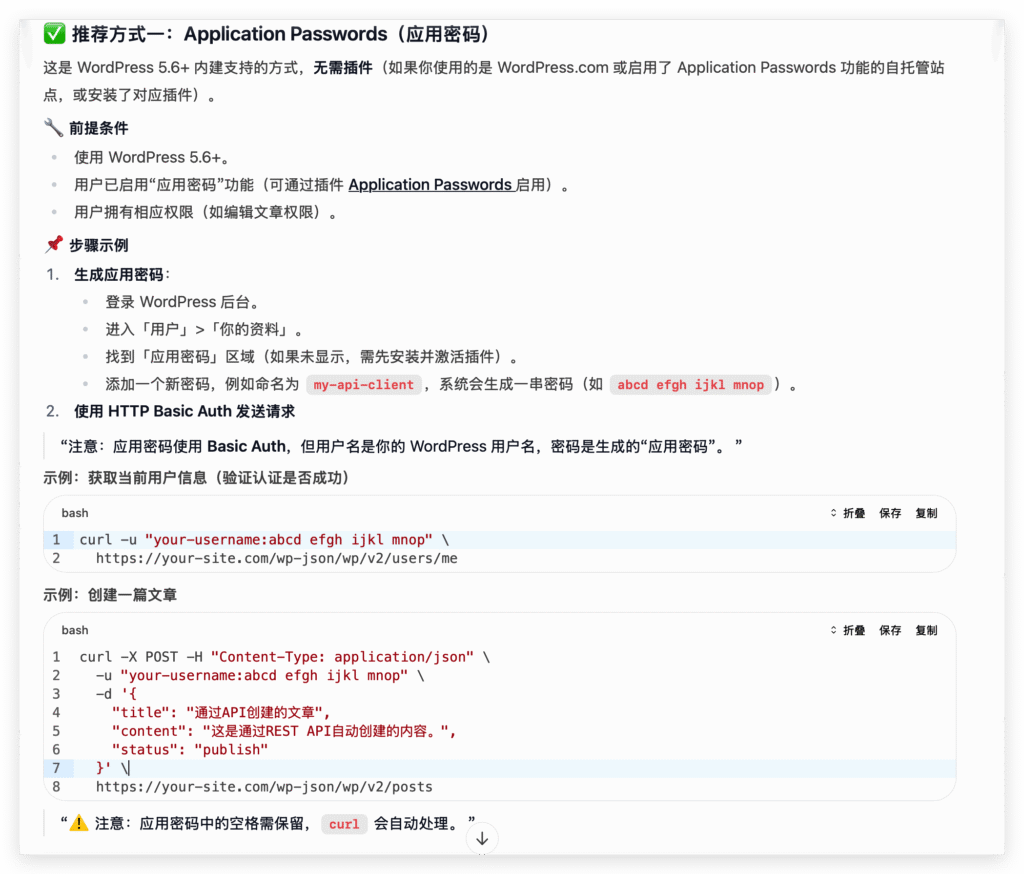Click the inline password 'abcd efgh ijkl mnop'
The width and height of the screenshot is (1024, 874).
(x=690, y=385)
